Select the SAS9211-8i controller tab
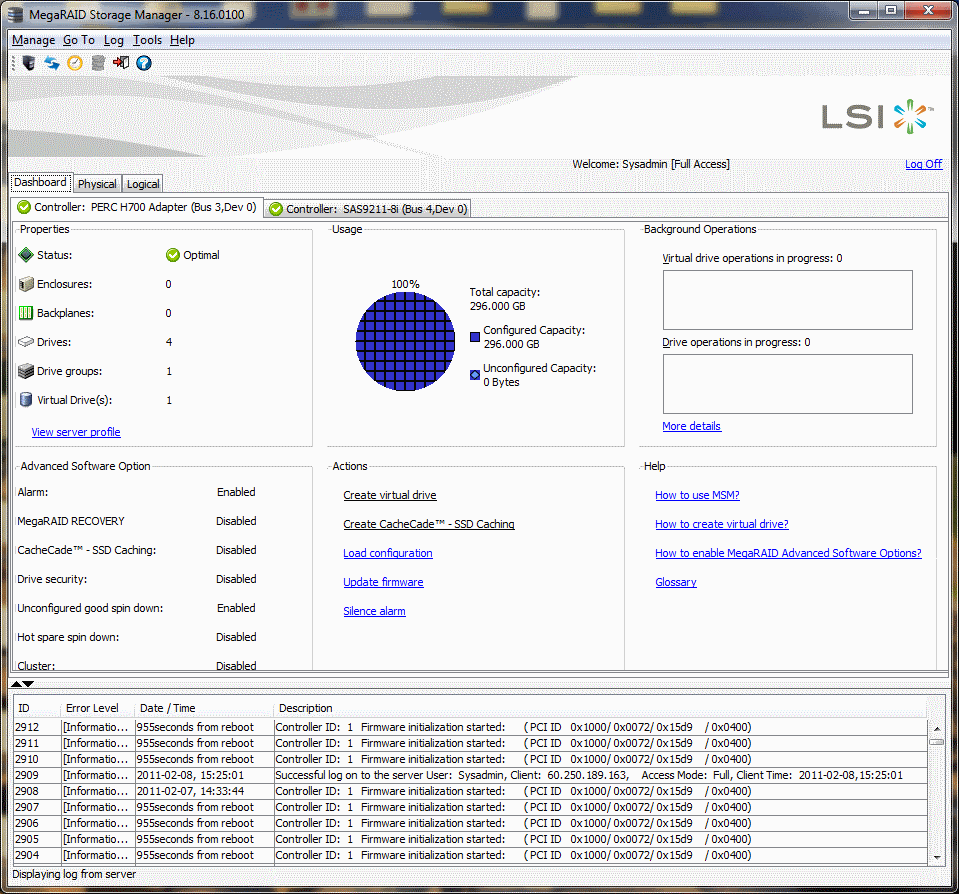Image resolution: width=959 pixels, height=894 pixels. click(x=366, y=209)
